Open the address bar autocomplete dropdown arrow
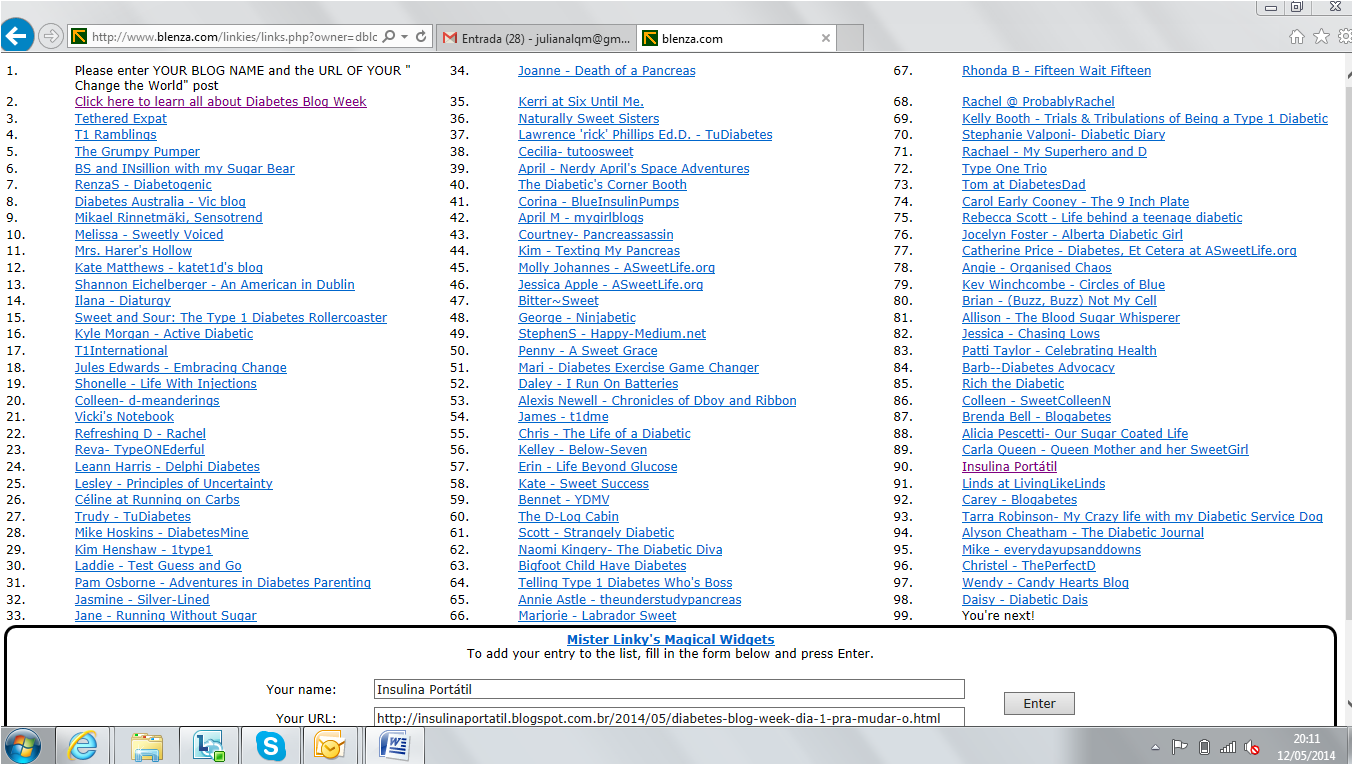 click(x=404, y=37)
